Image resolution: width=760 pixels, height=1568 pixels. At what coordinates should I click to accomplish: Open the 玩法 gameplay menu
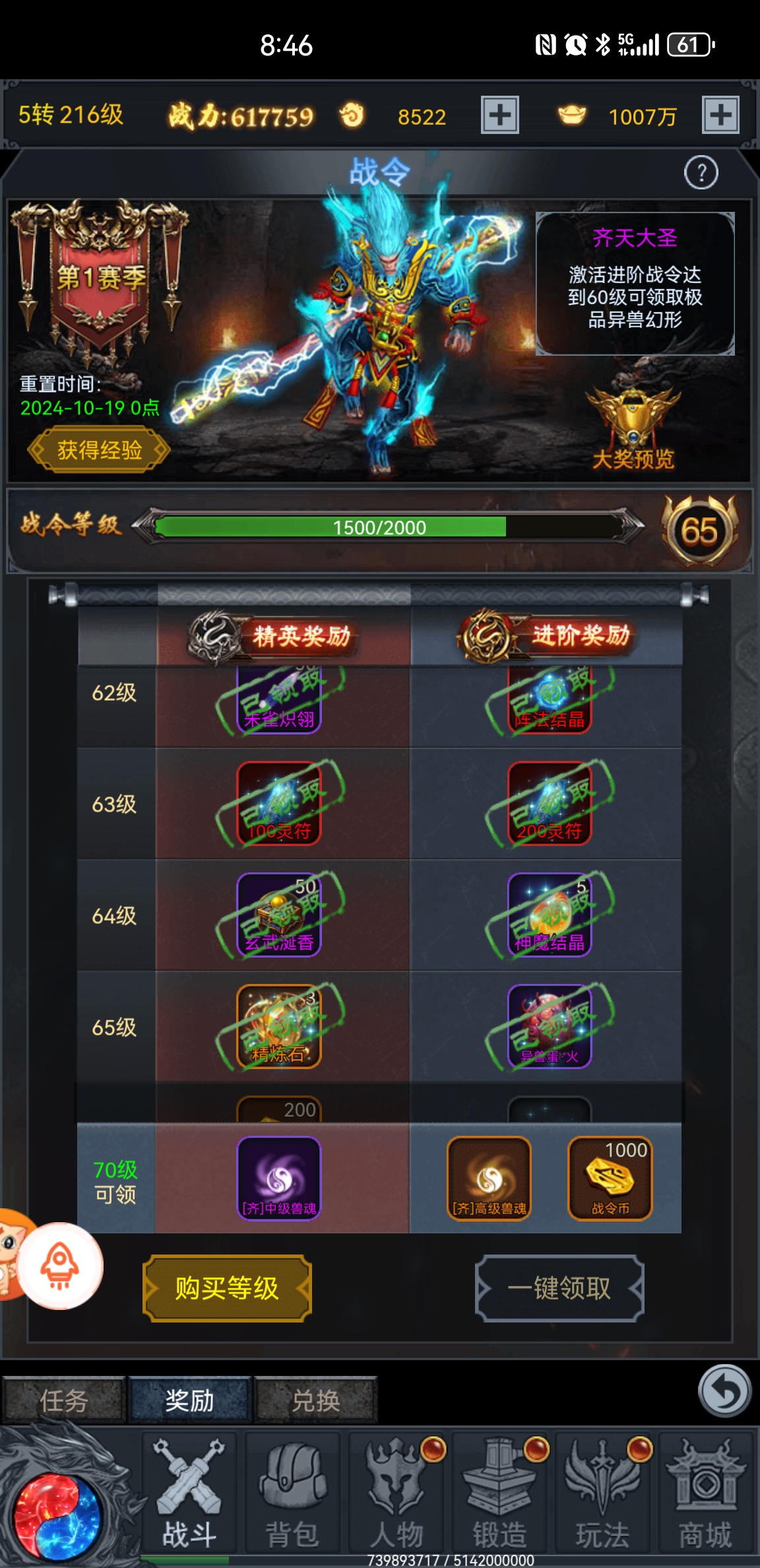[602, 1494]
